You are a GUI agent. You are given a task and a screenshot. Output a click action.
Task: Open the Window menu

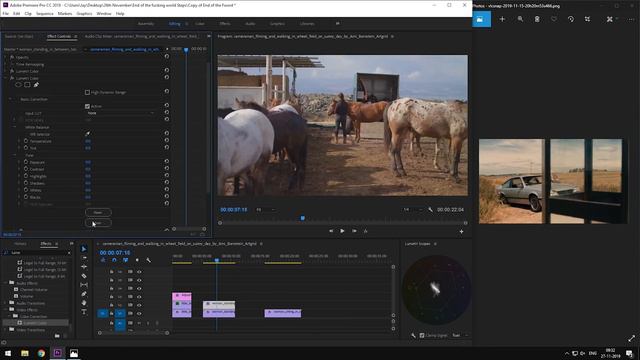pos(104,13)
